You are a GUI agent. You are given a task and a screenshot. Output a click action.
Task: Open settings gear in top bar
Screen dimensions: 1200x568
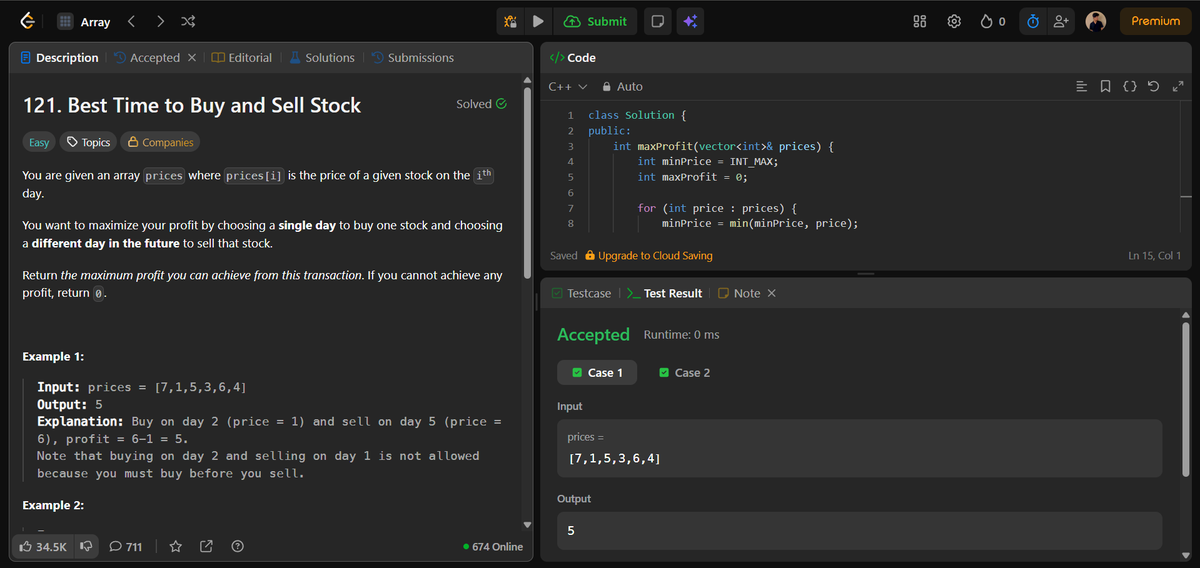(954, 21)
